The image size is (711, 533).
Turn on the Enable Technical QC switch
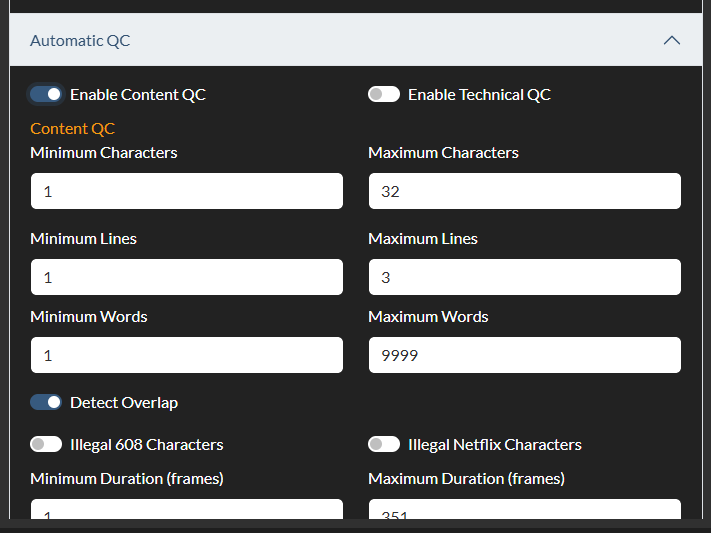(384, 94)
